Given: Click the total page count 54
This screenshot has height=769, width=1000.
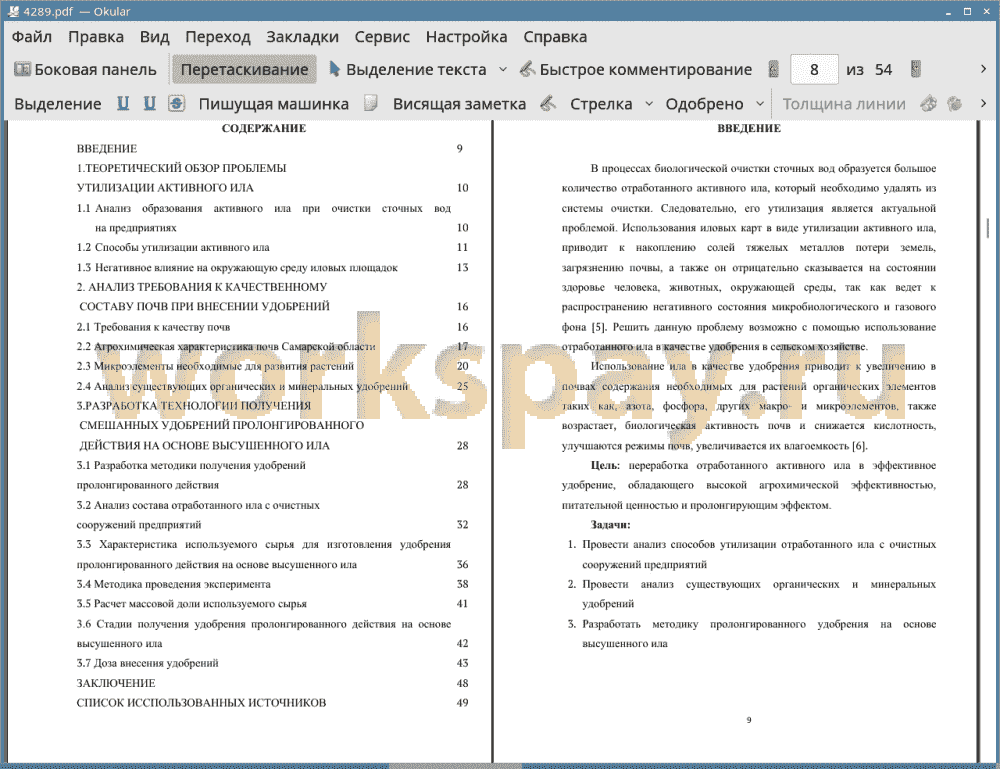Looking at the screenshot, I should click(x=883, y=70).
